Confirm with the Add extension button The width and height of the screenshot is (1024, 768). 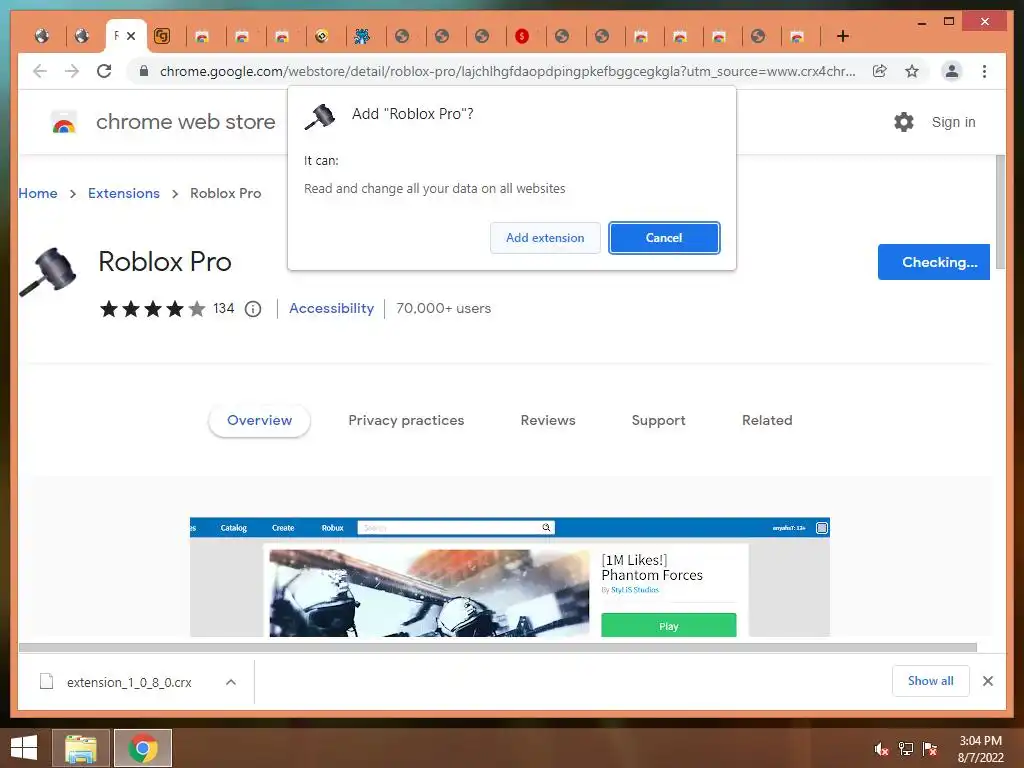coord(545,238)
